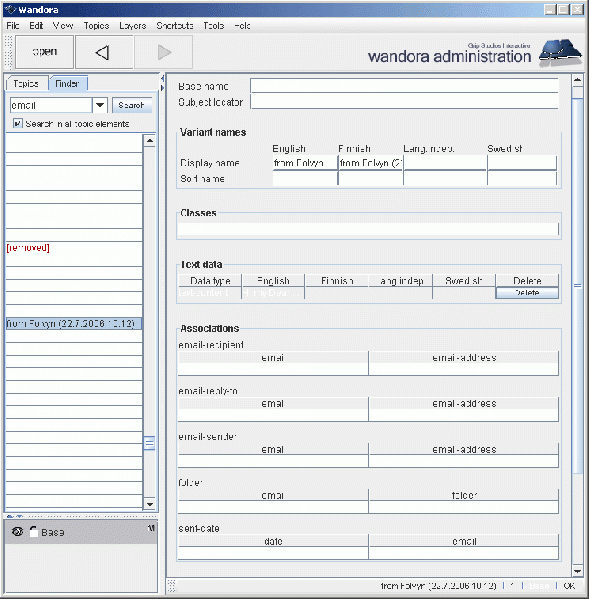Screen dimensions: 589x599
Task: Switch to the Finder tab
Action: click(68, 83)
